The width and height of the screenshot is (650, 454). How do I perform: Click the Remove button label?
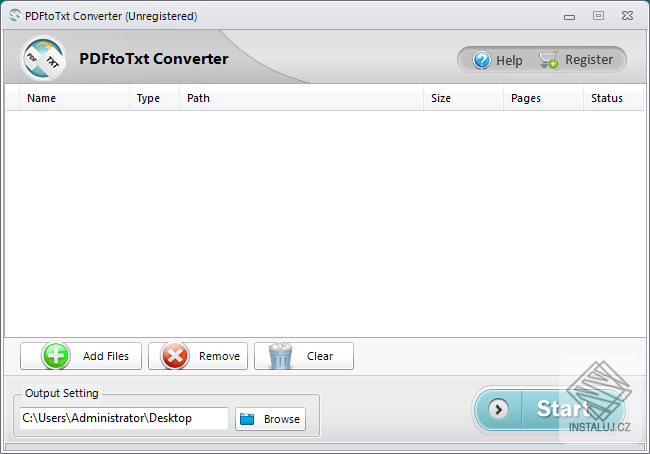[x=219, y=356]
